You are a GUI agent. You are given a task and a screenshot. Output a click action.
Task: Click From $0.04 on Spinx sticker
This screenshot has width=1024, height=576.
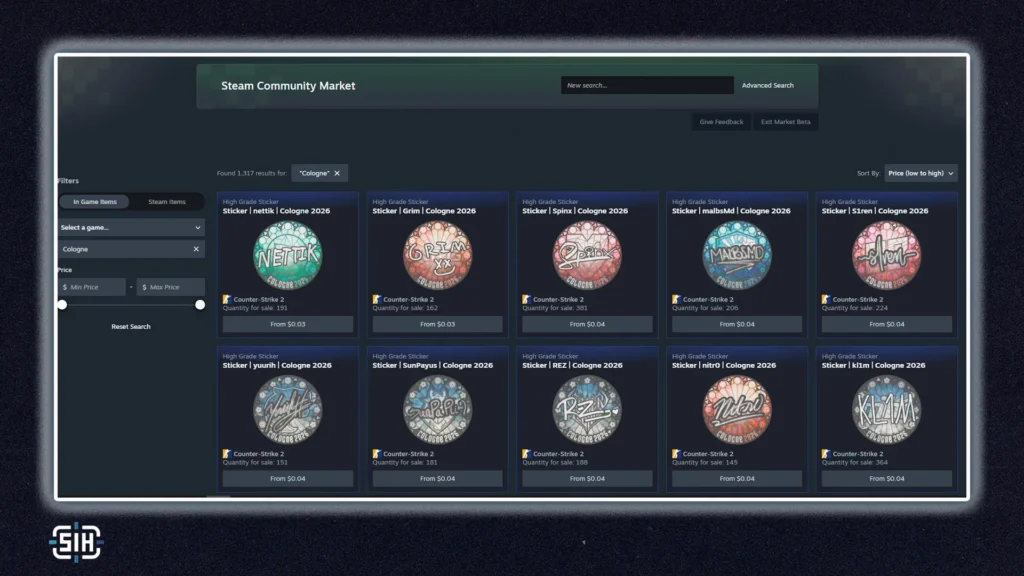587,324
